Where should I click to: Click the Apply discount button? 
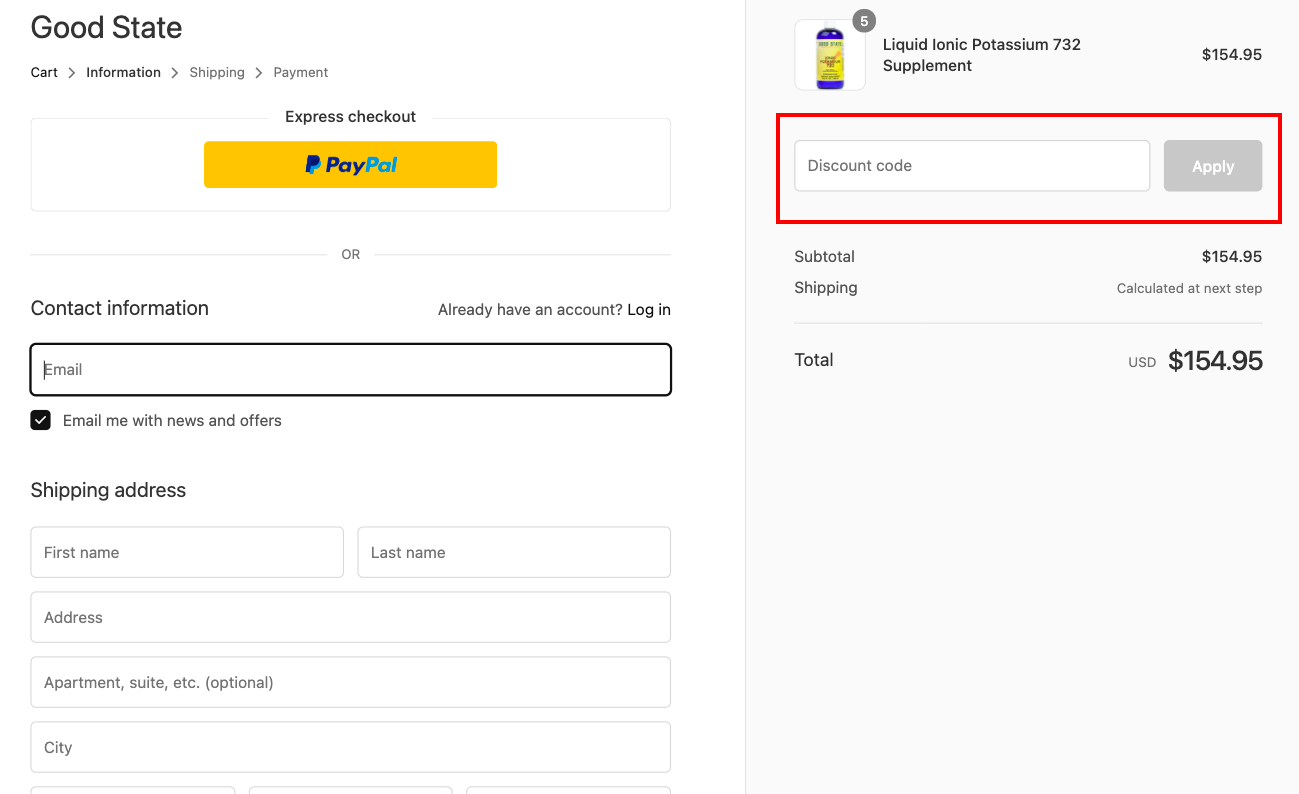(1213, 166)
